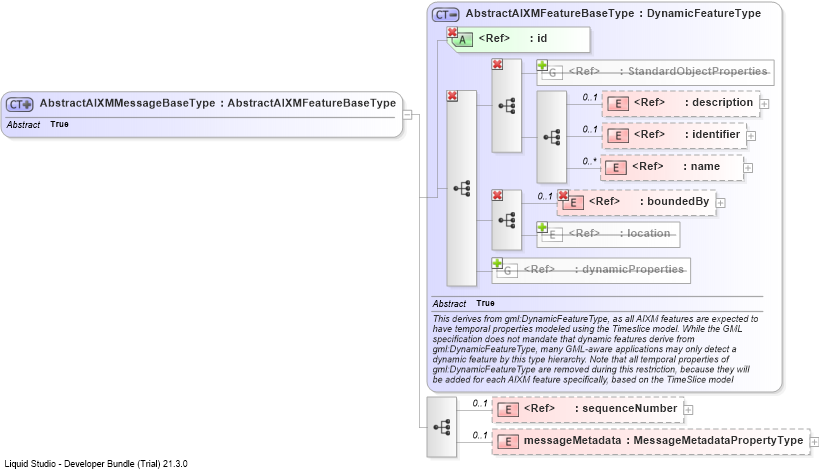Click the CT icon of AbstractAIXMFeatureBaseType
The width and height of the screenshot is (819, 469).
click(446, 15)
